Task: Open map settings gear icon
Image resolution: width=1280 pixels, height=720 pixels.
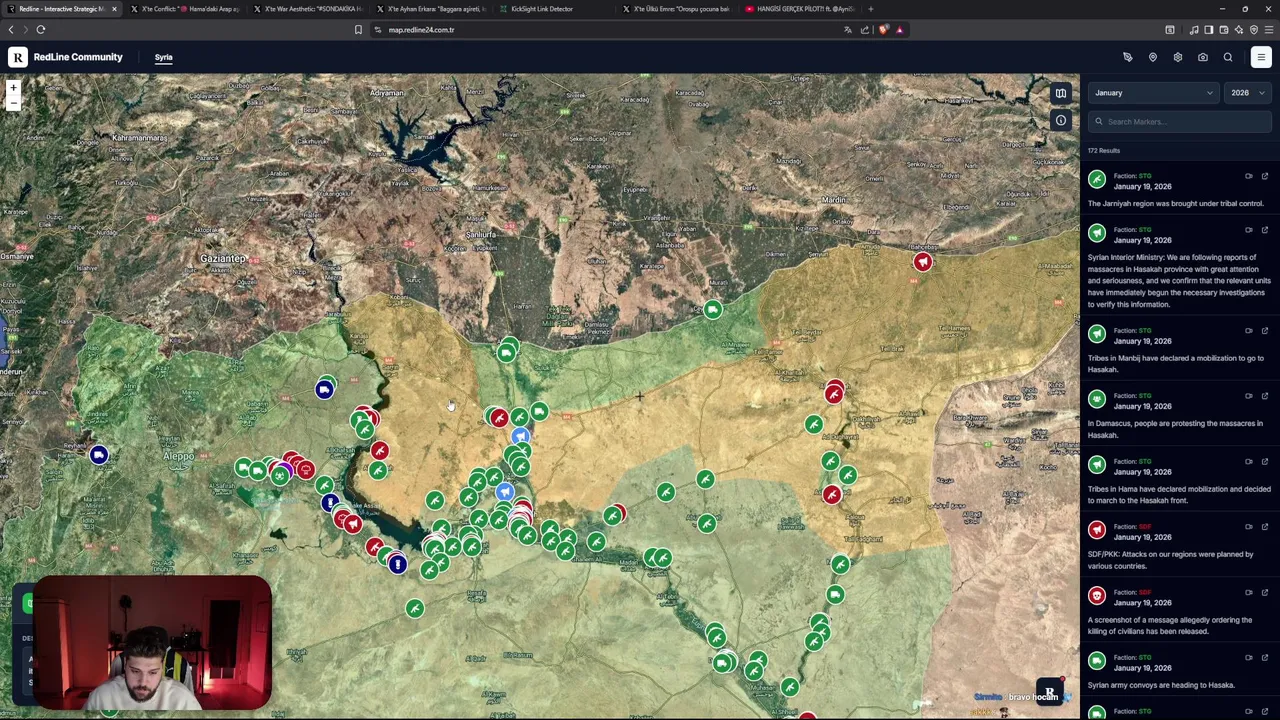Action: click(1177, 57)
